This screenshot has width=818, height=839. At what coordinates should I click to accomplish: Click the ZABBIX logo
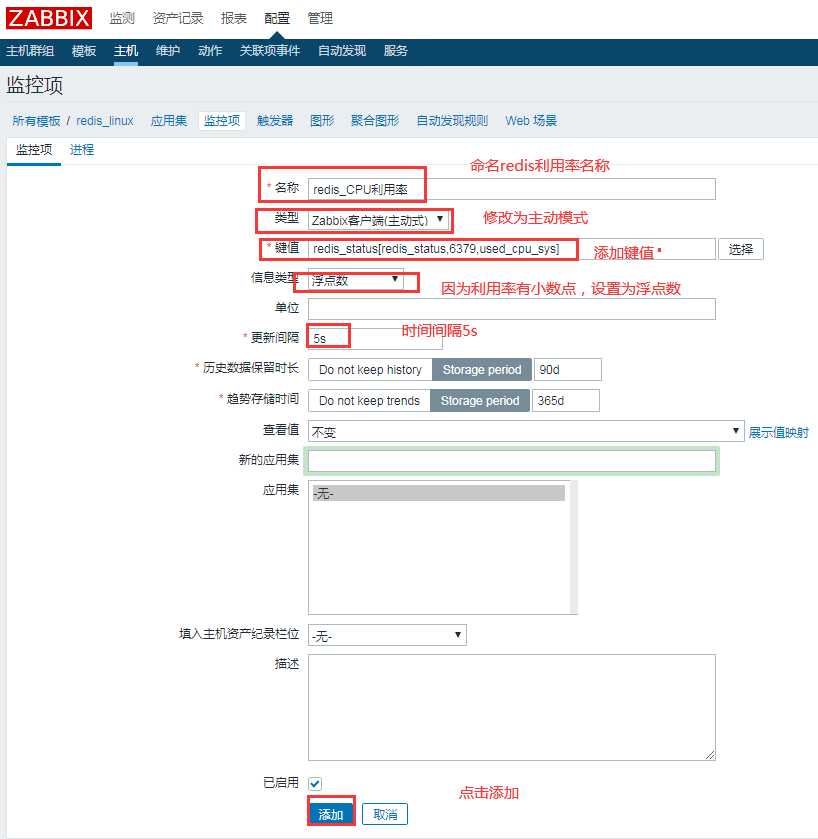49,18
